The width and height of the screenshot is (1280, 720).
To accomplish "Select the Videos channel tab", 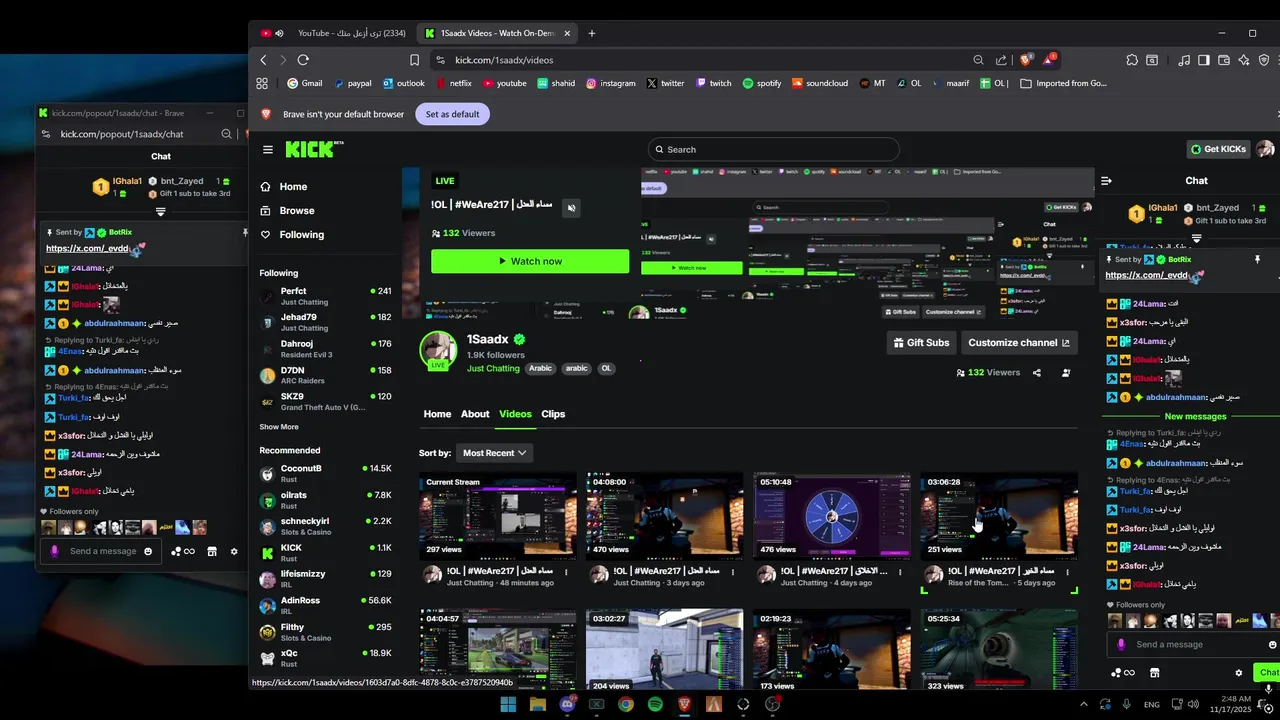I will click(x=515, y=414).
